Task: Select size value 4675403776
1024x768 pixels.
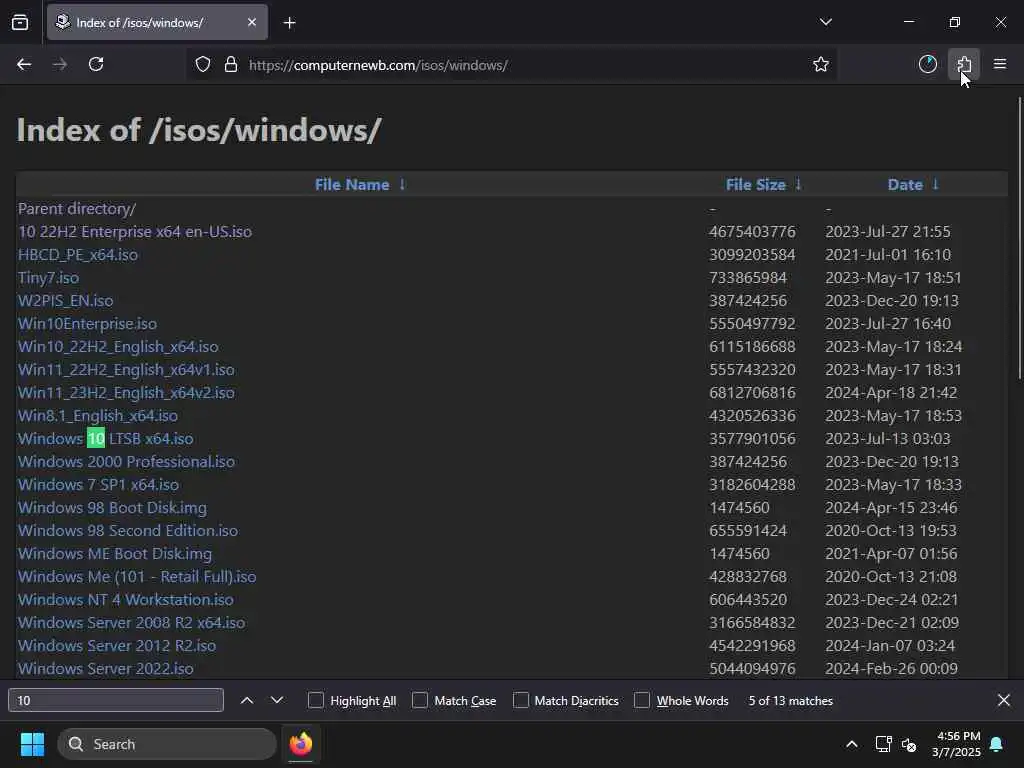Action: tap(752, 231)
